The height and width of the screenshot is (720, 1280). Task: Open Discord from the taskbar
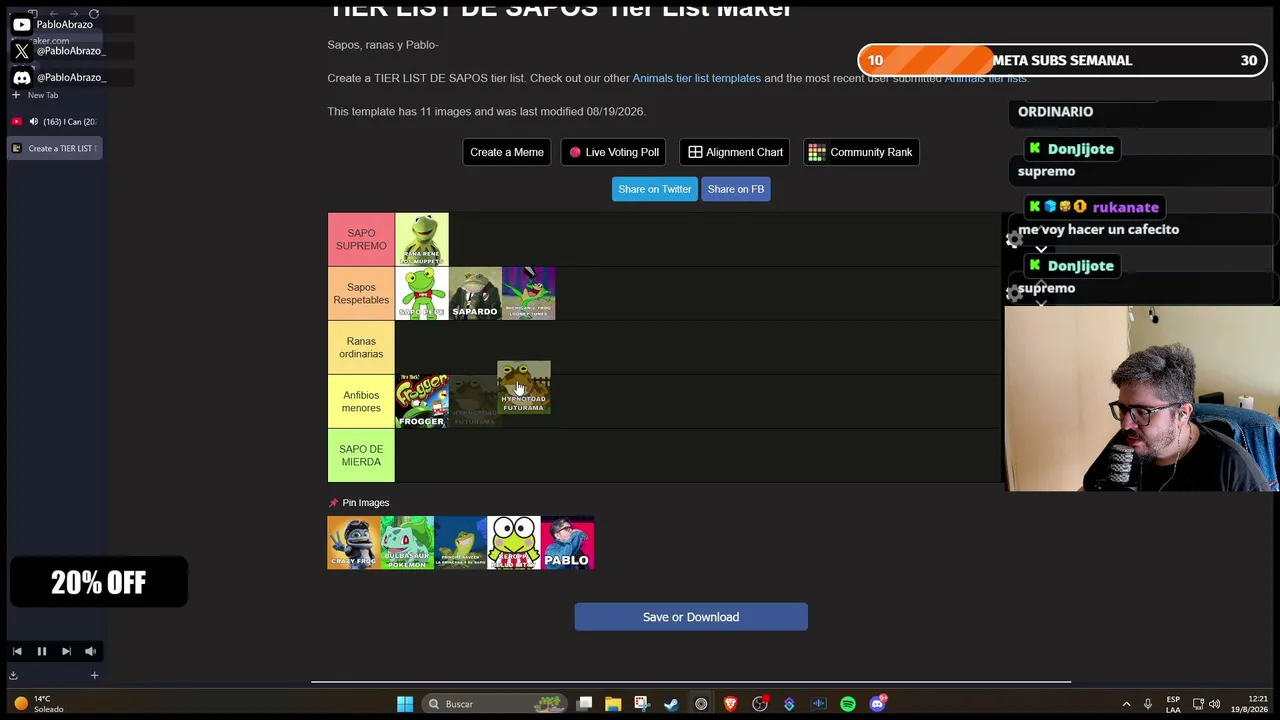877,704
